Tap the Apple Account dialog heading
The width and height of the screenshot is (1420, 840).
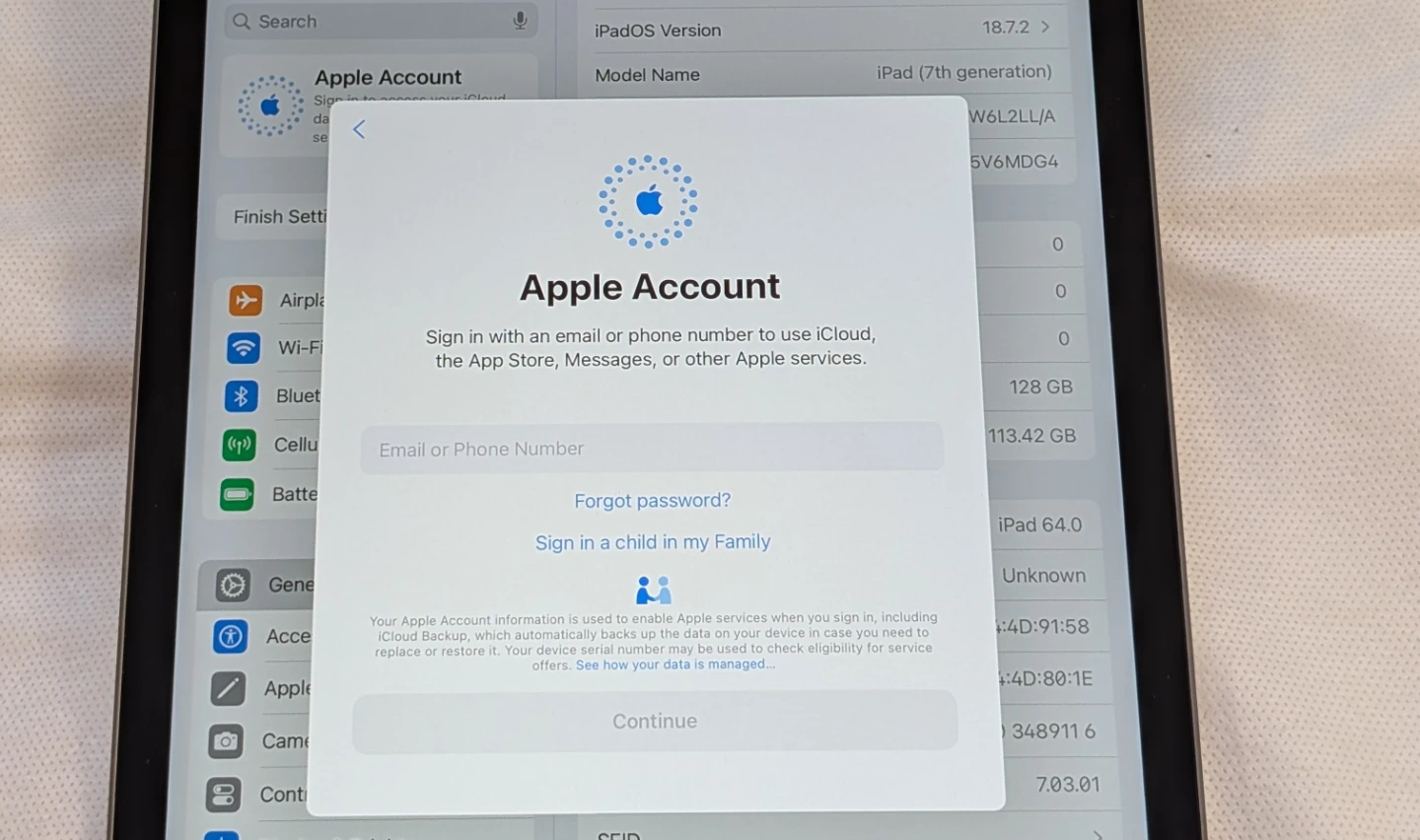pos(650,287)
